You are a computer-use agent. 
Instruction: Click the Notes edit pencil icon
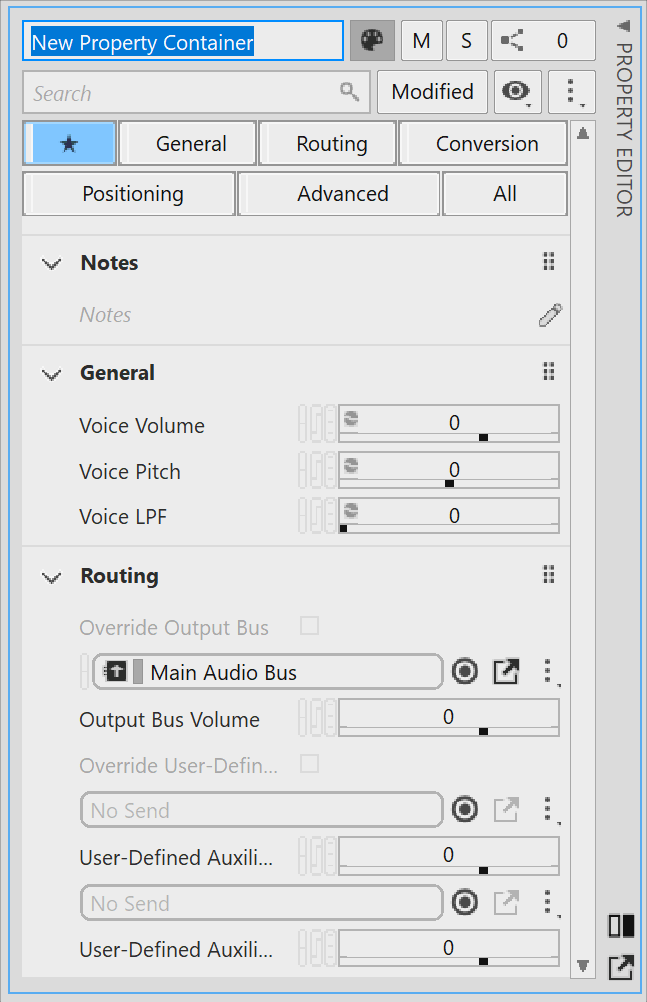pos(549,315)
